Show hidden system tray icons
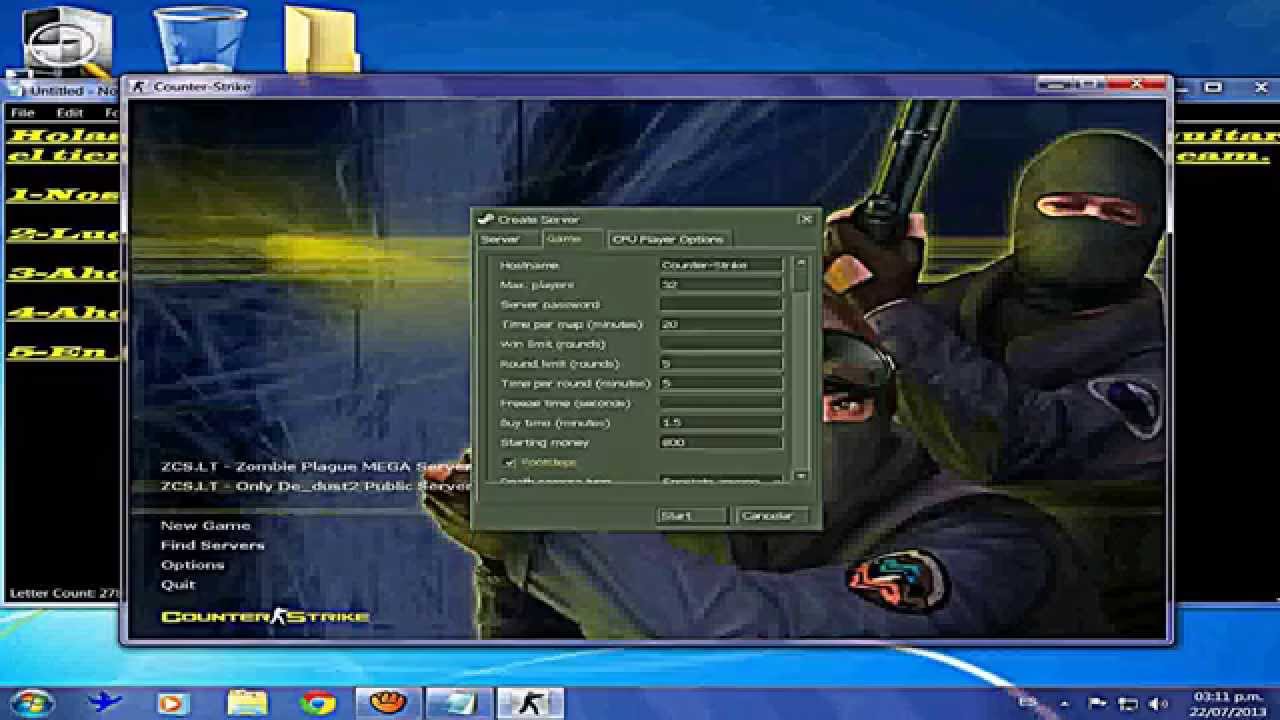Viewport: 1280px width, 720px height. tap(1064, 704)
